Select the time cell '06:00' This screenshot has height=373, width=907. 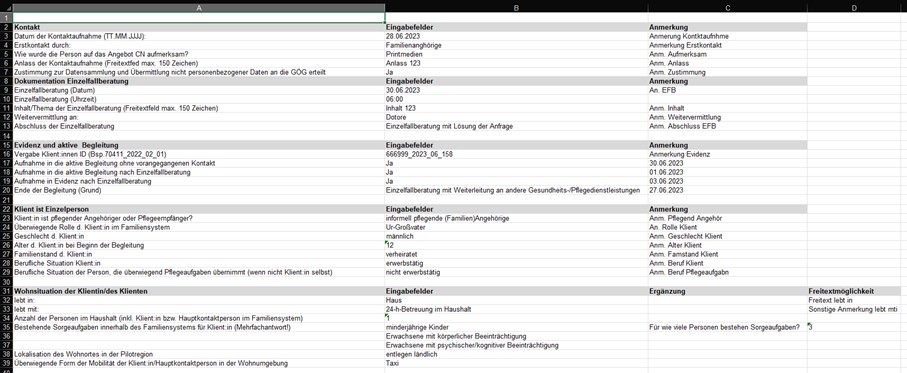click(516, 99)
